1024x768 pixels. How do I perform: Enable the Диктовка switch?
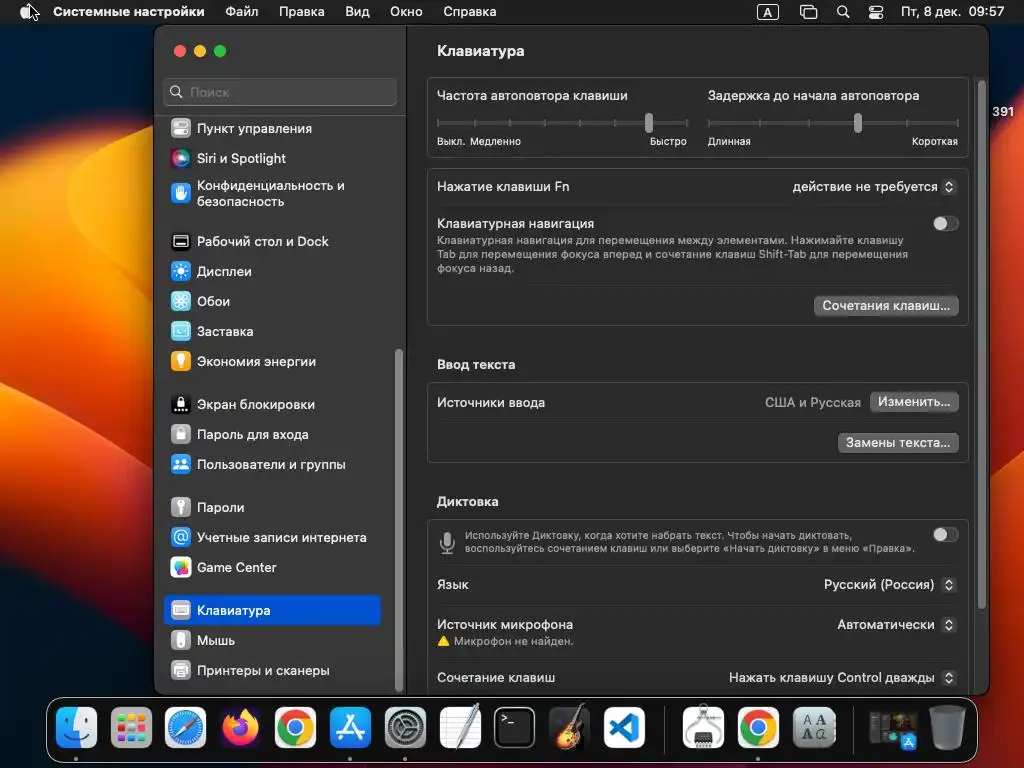point(945,534)
